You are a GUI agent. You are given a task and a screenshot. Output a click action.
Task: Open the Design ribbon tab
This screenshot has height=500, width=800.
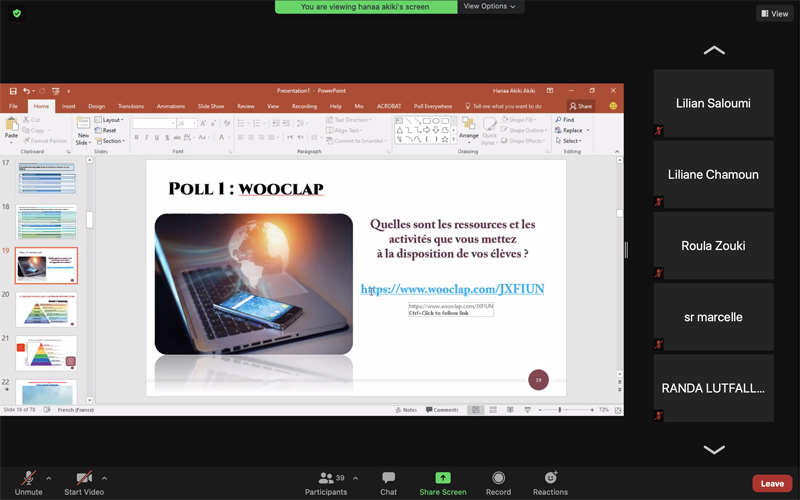pos(96,106)
